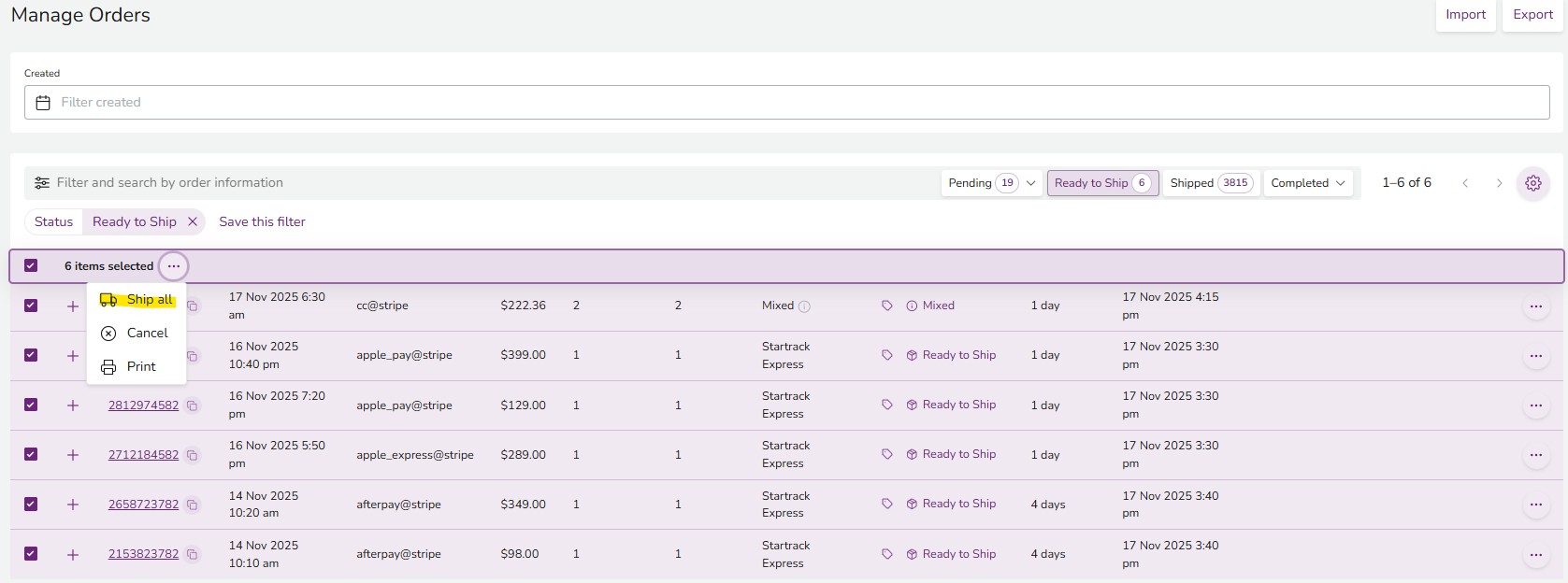Screen dimensions: 1568x583
Task: Uncheck the select-all orders checkbox
Action: 31,266
